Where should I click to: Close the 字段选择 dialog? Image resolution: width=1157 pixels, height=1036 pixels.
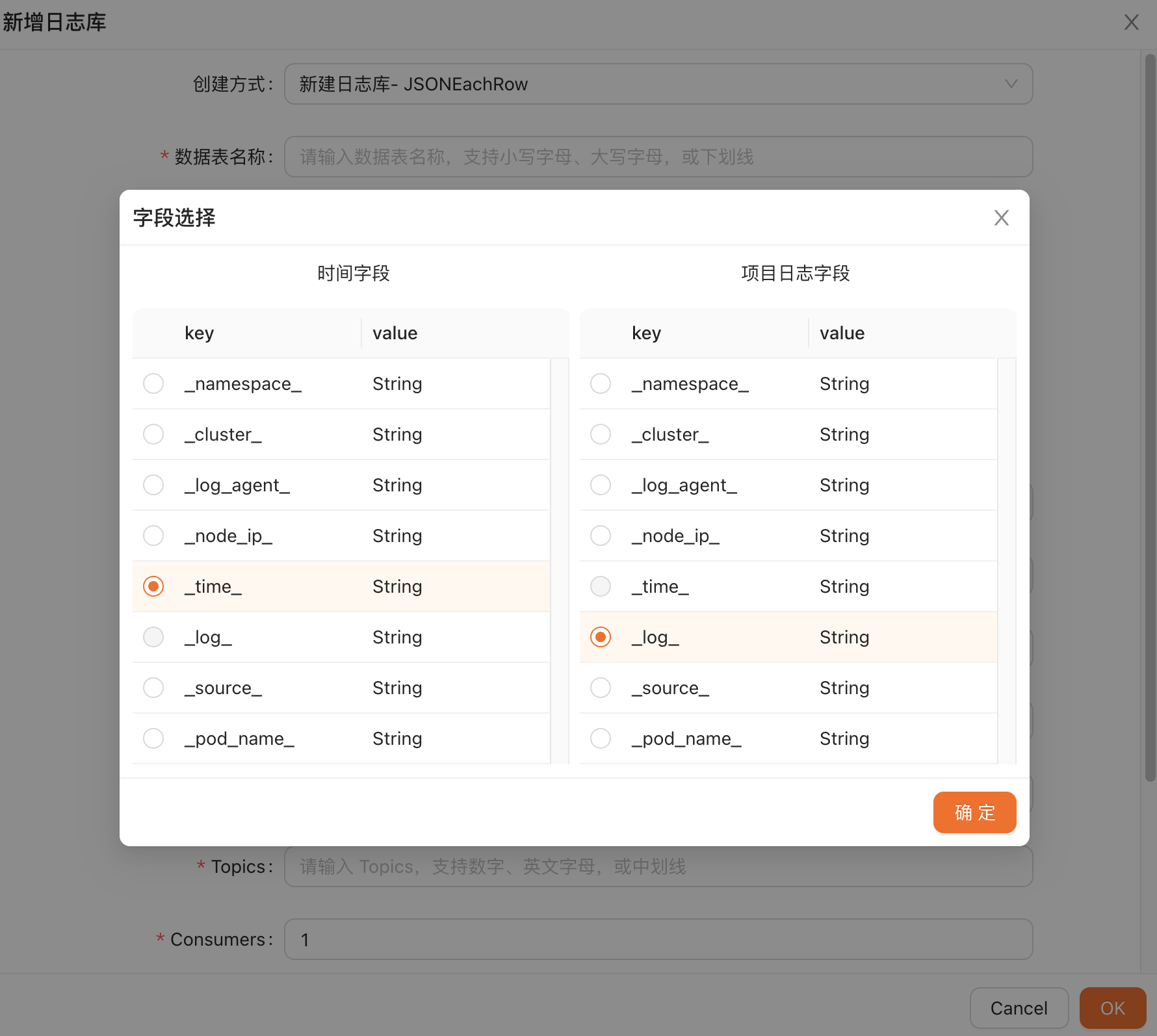coord(1001,218)
